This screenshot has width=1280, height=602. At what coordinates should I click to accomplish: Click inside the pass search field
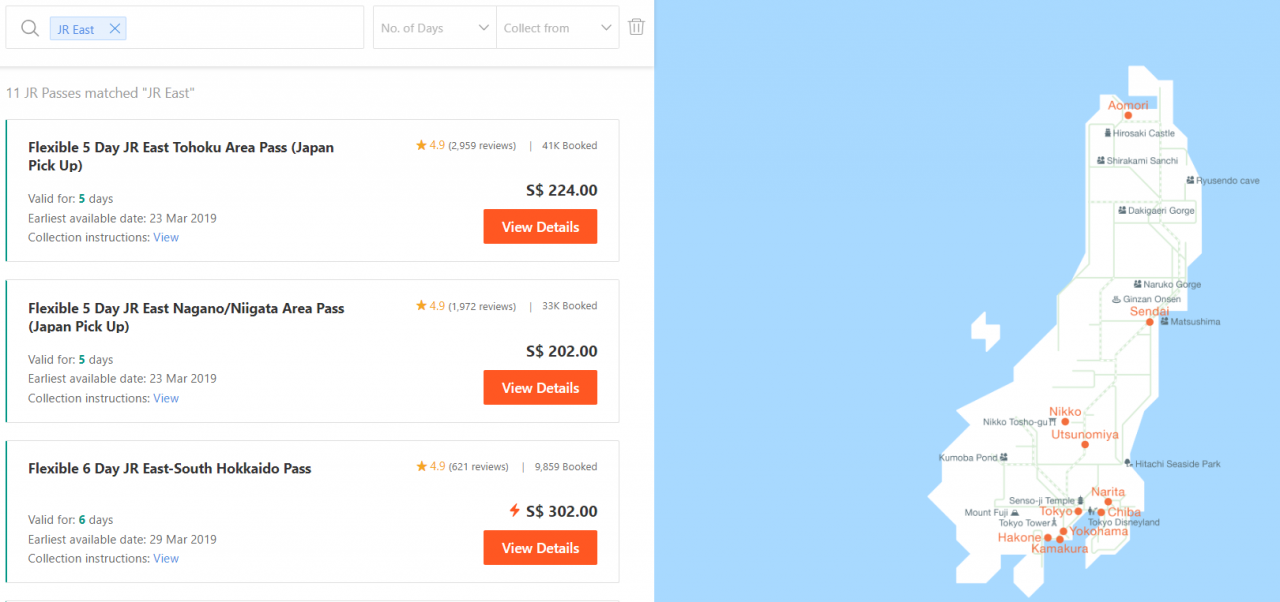[x=240, y=28]
